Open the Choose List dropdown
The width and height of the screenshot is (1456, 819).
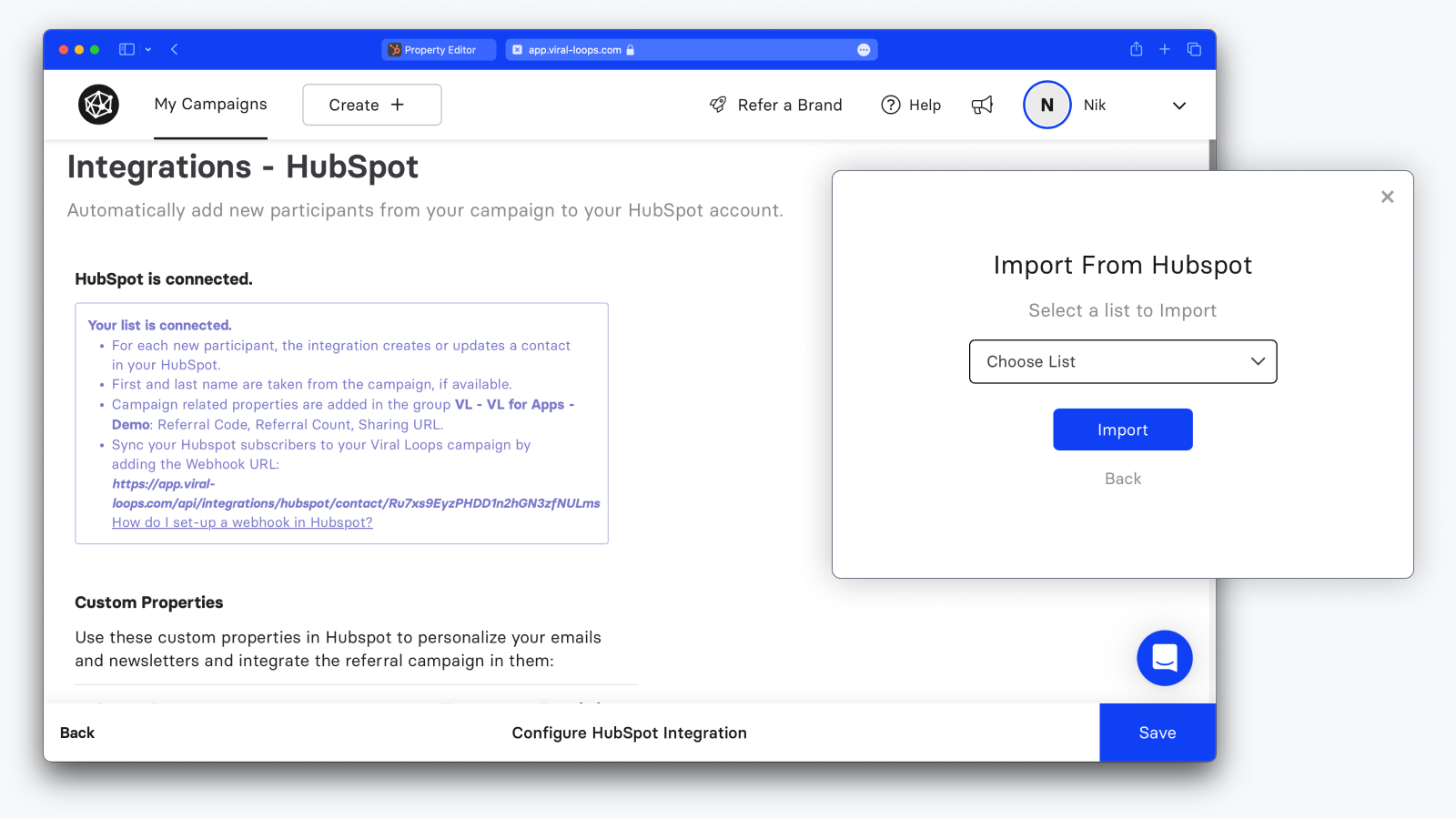[x=1123, y=361]
